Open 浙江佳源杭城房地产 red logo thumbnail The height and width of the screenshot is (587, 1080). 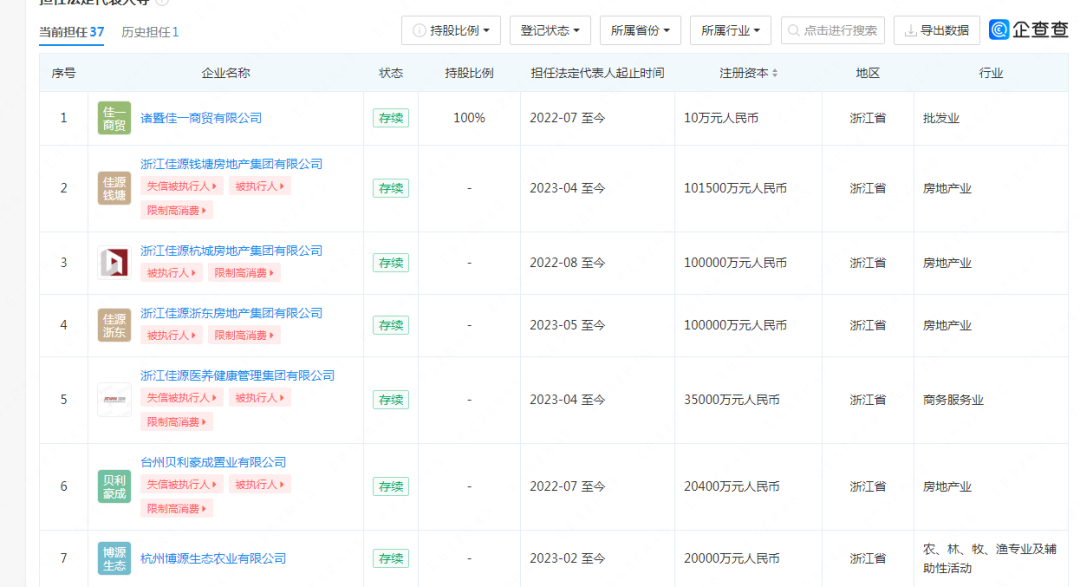click(x=114, y=262)
